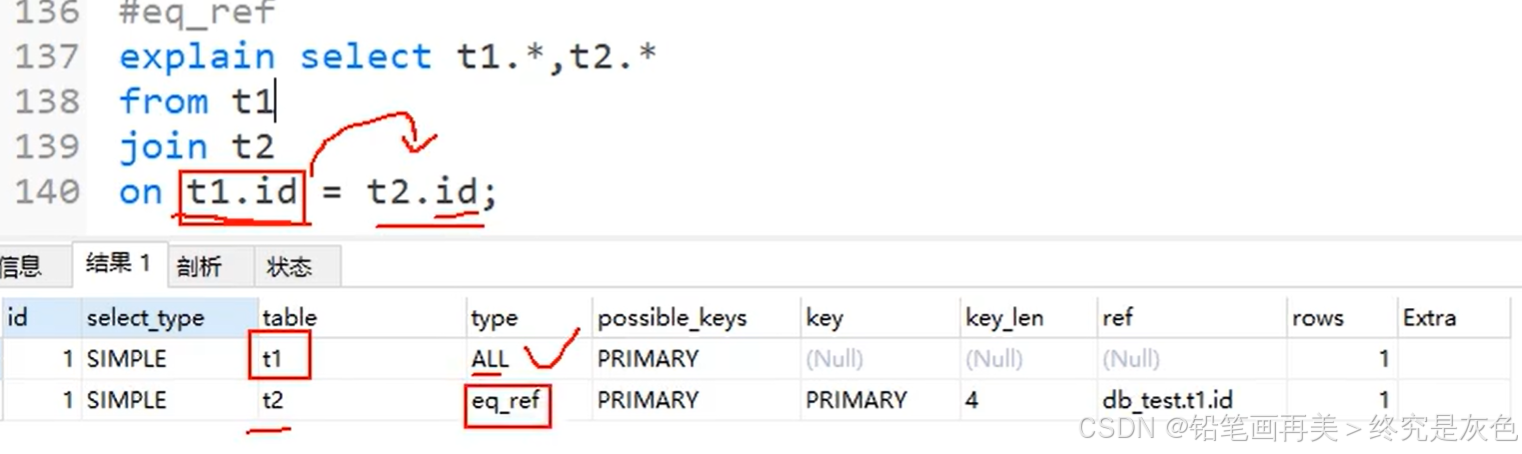Open the 剖析 tab
Screen dimensions: 1522x454
199,266
